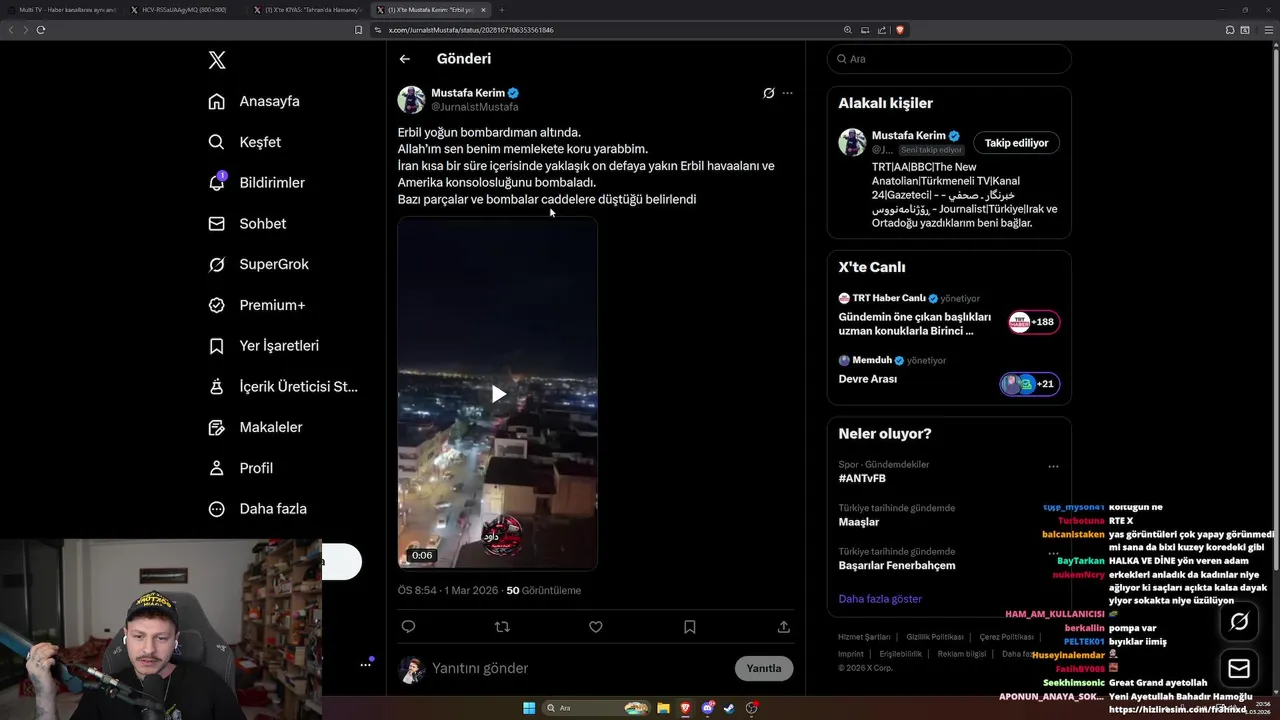The height and width of the screenshot is (720, 1280).
Task: Open Anasayfa home page
Action: pyautogui.click(x=254, y=101)
